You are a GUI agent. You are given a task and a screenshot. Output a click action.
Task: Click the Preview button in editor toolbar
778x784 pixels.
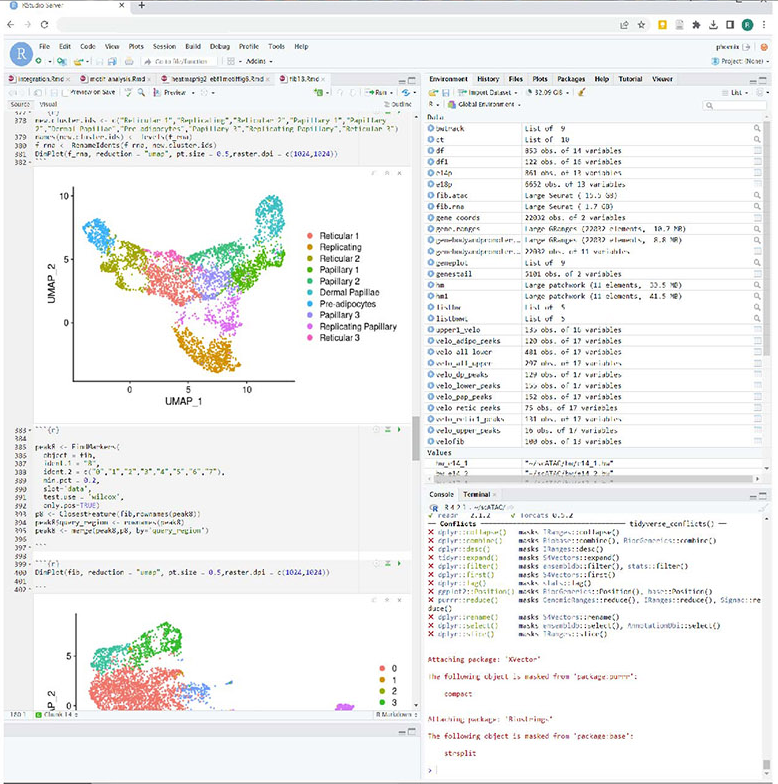(x=170, y=92)
